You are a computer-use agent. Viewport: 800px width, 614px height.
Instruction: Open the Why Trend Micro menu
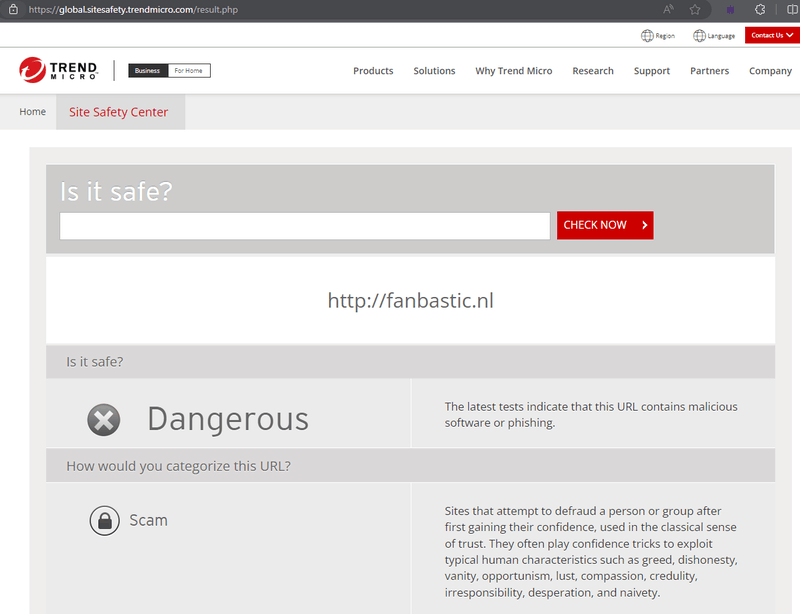coord(514,71)
